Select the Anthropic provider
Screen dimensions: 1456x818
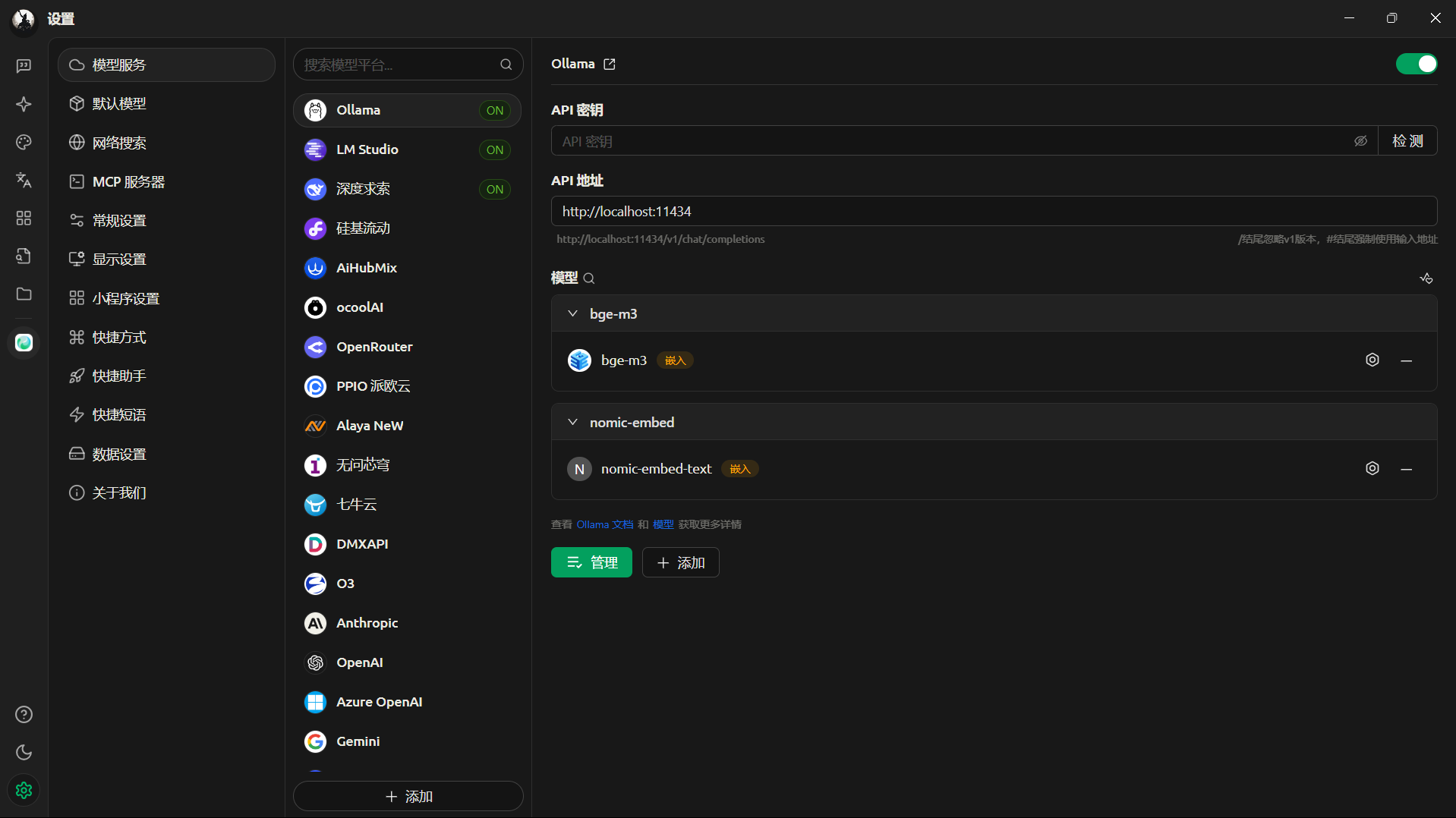click(x=407, y=623)
